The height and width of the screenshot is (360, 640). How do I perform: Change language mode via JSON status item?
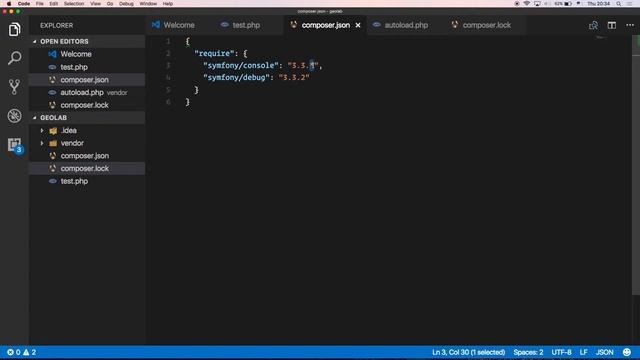pyautogui.click(x=604, y=352)
